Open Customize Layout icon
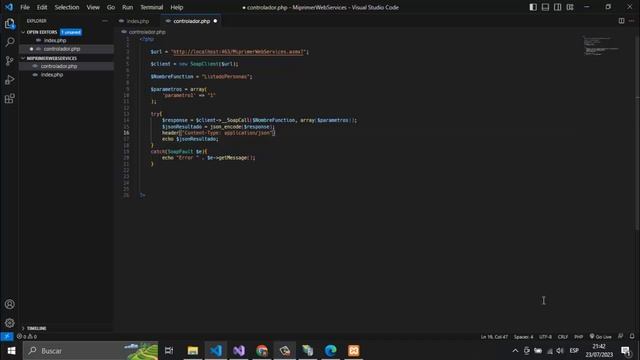 coord(570,7)
